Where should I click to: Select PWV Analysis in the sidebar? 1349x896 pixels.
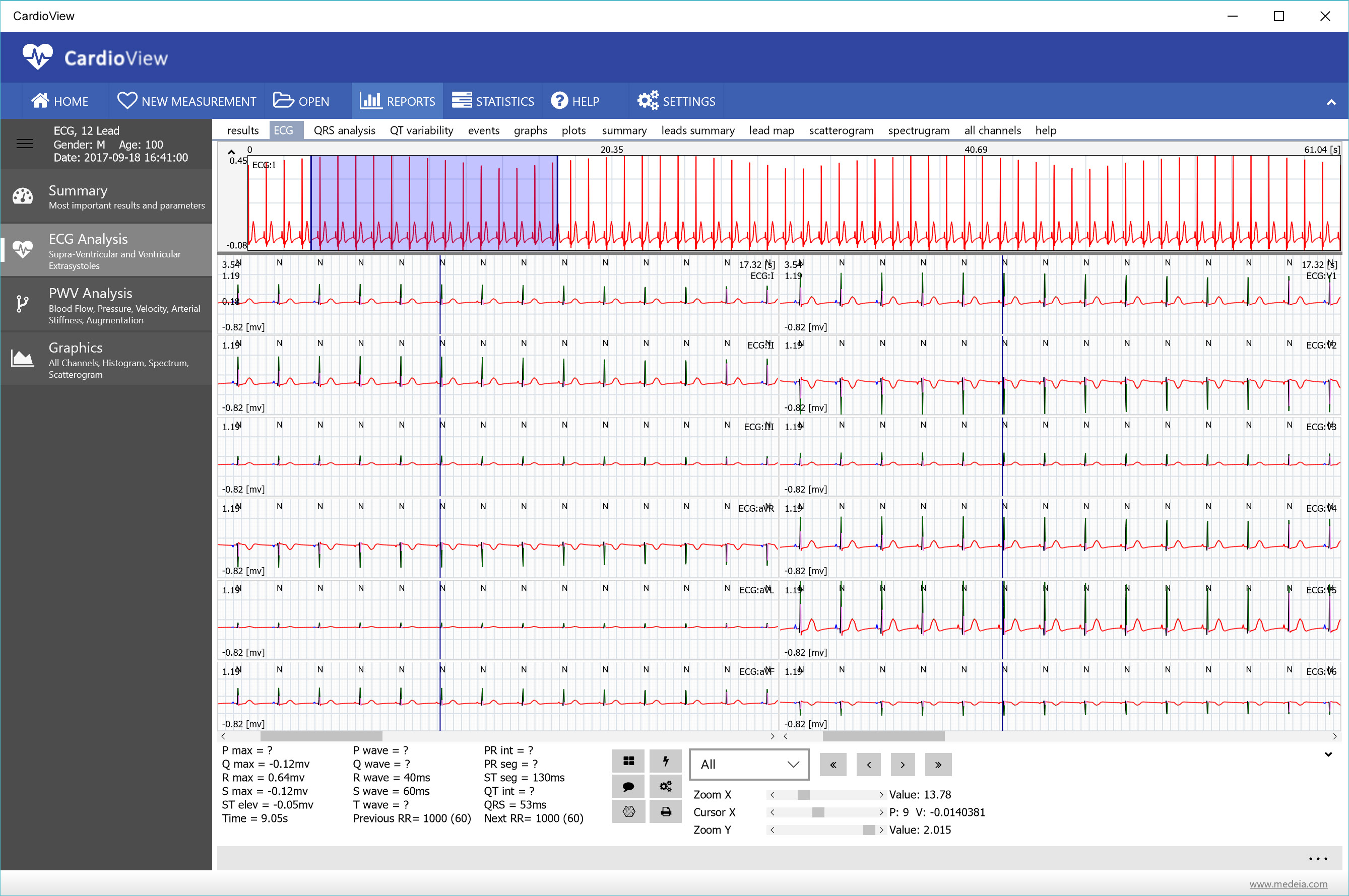point(106,305)
